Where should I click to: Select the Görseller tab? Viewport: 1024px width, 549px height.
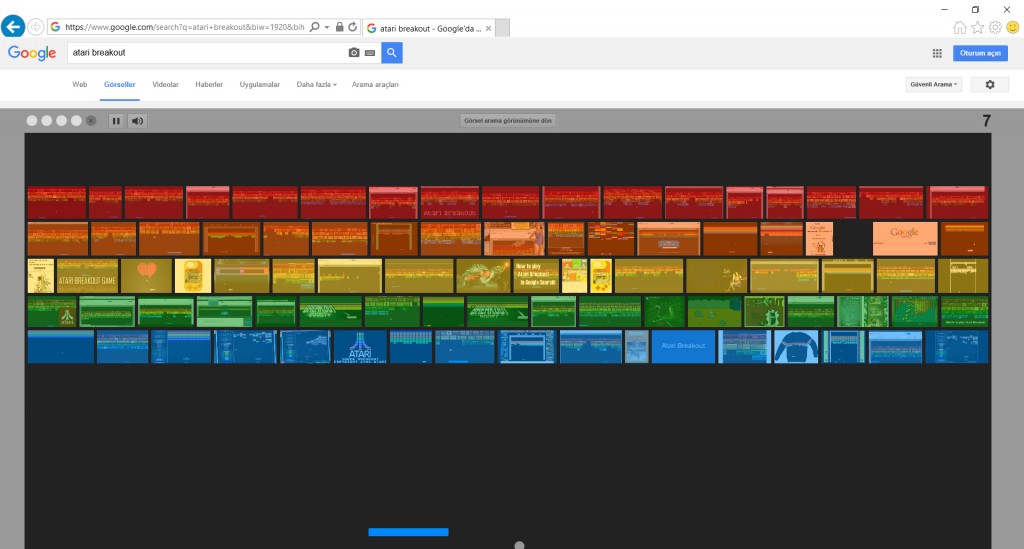(120, 84)
